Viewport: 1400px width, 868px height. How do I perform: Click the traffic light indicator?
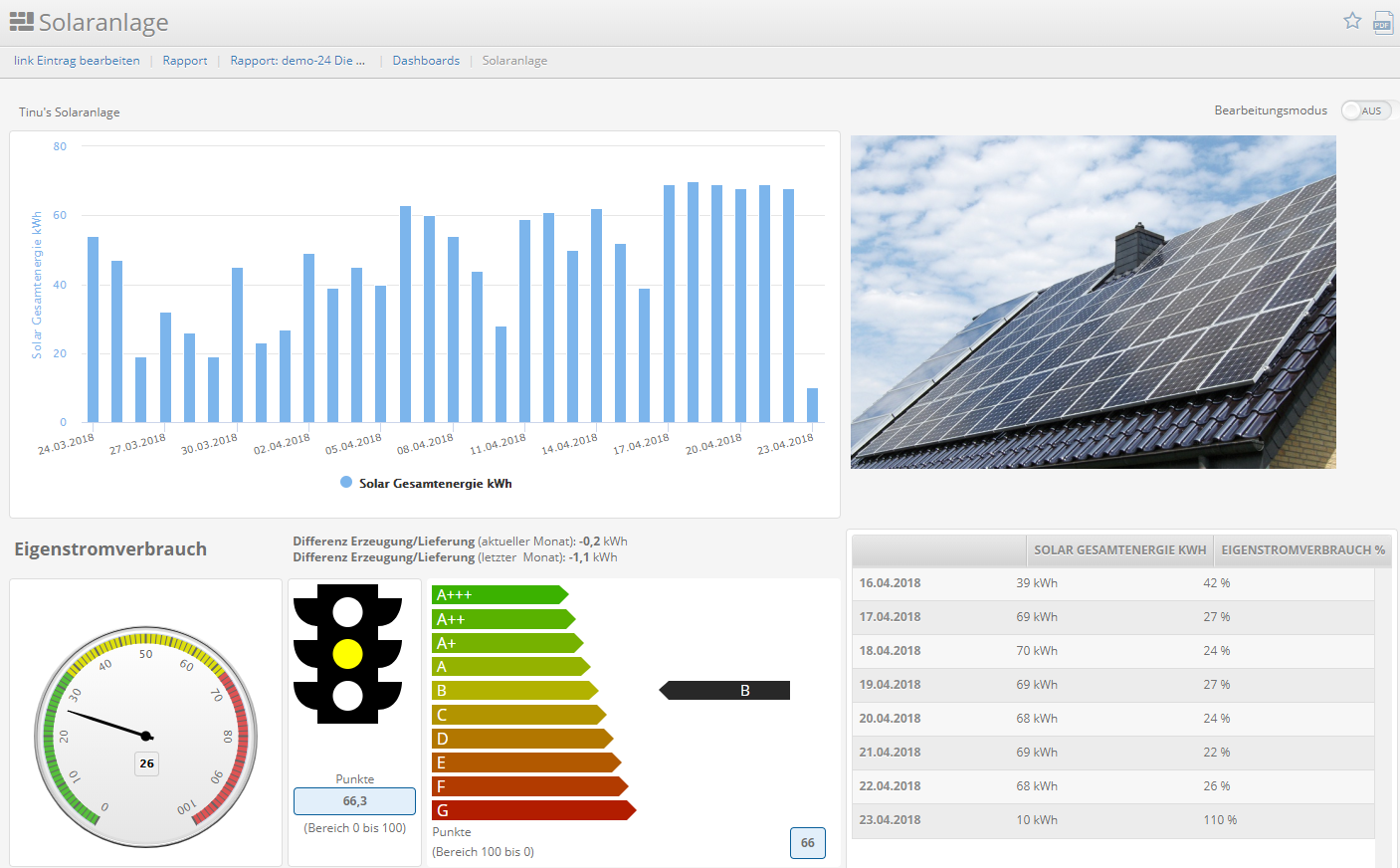pos(347,654)
